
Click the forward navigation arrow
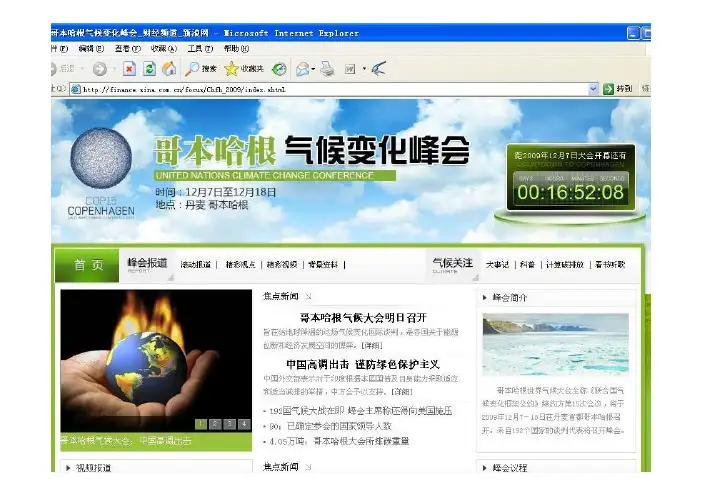[x=100, y=69]
